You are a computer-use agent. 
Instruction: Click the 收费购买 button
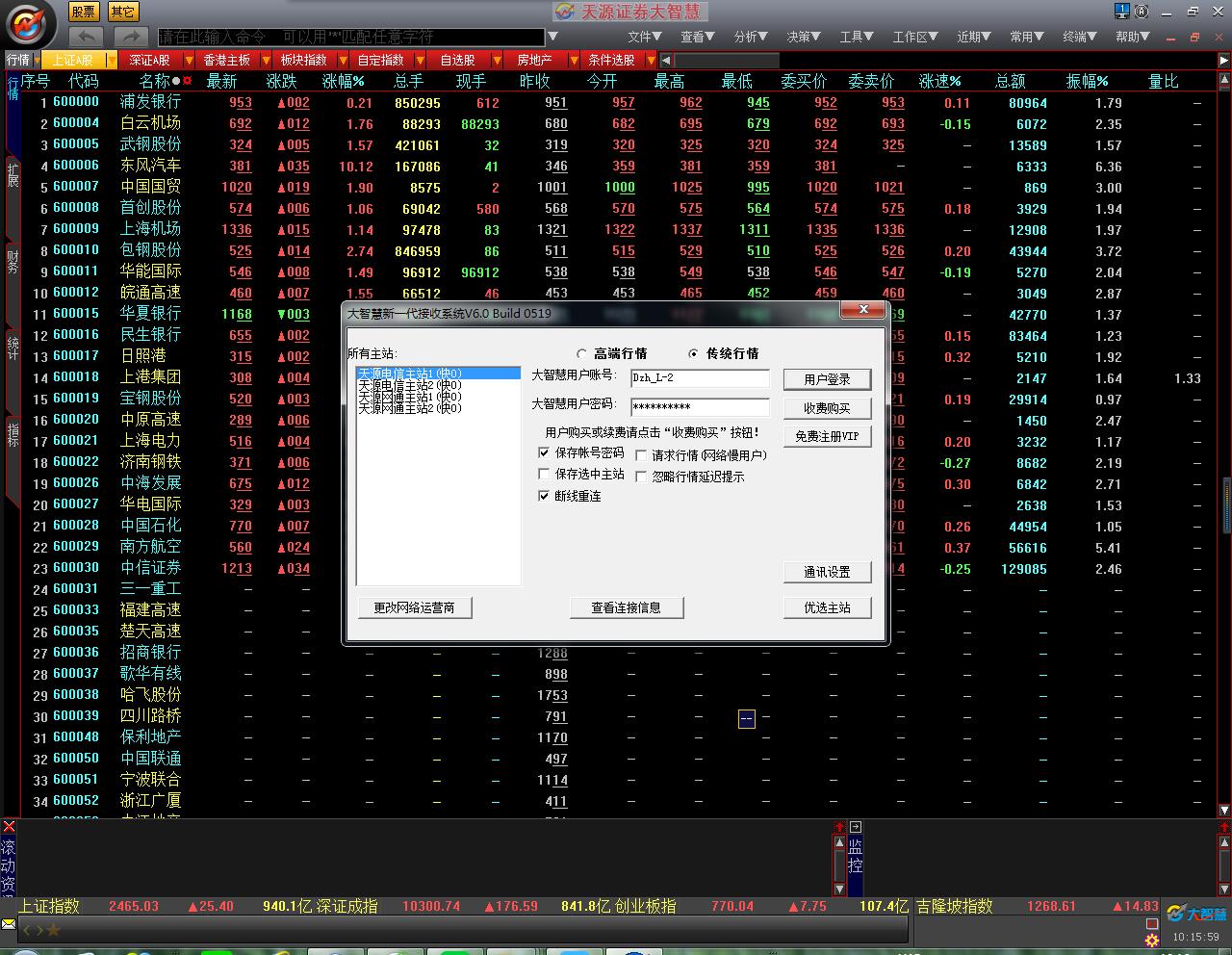click(827, 408)
